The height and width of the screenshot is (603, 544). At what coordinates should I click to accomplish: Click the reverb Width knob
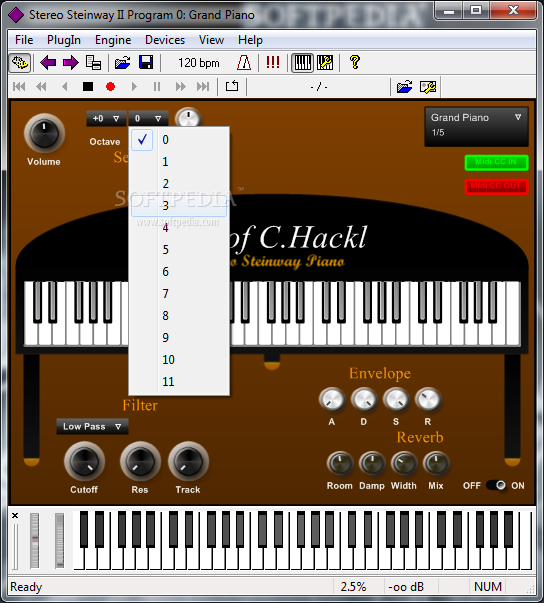pyautogui.click(x=404, y=463)
